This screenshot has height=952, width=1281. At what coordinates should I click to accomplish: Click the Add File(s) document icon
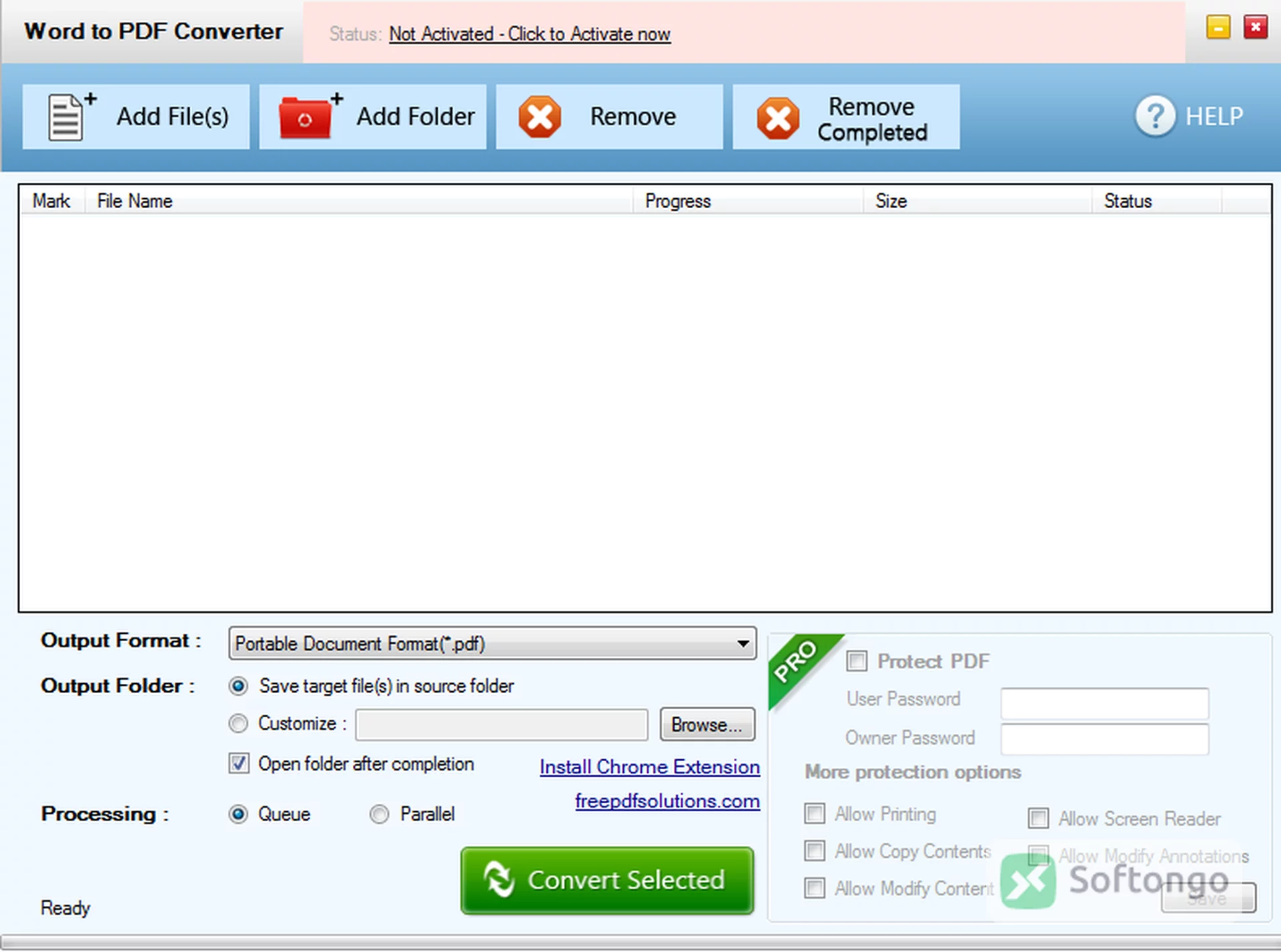[x=72, y=116]
